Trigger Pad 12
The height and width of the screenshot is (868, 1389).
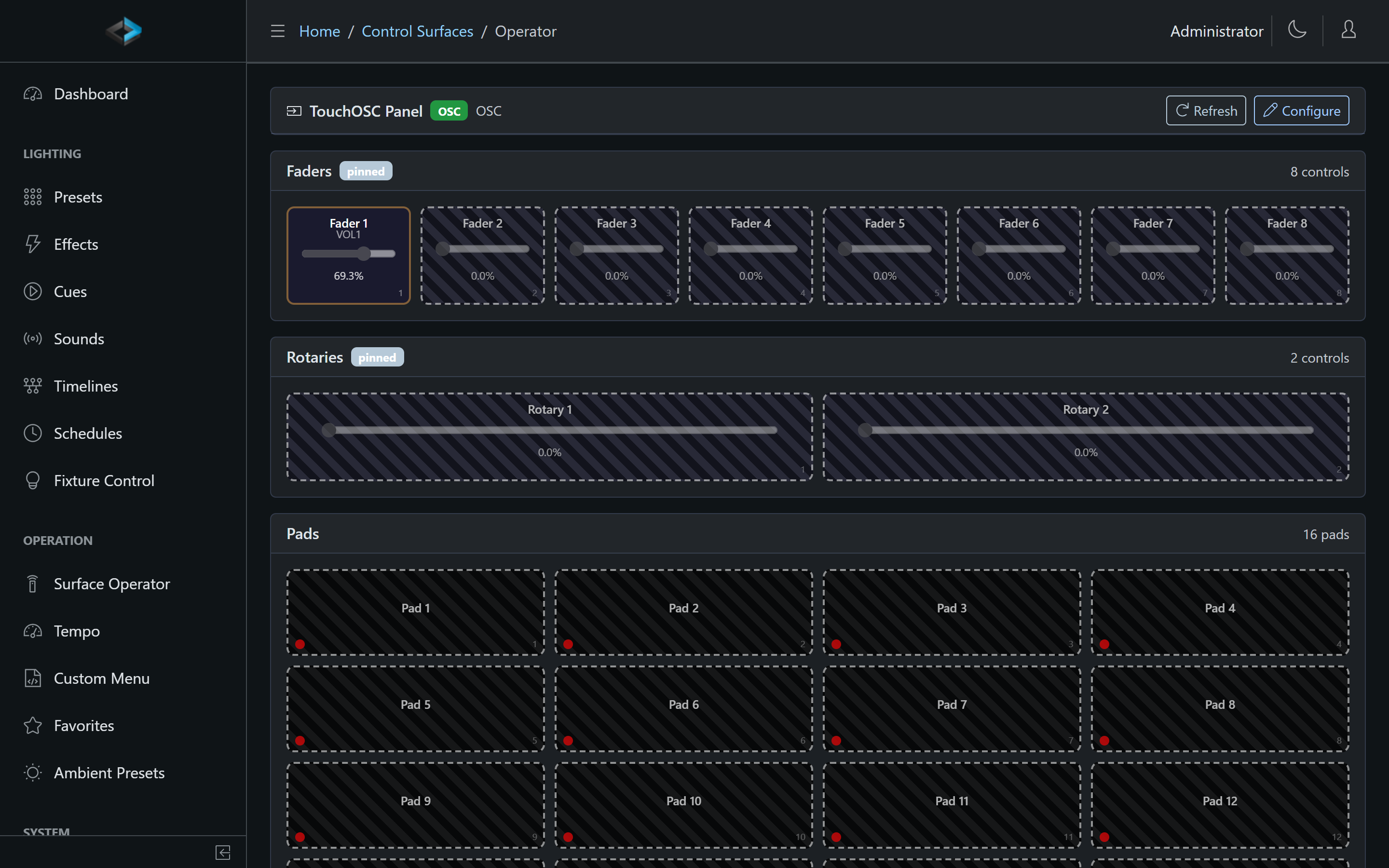point(1220,805)
